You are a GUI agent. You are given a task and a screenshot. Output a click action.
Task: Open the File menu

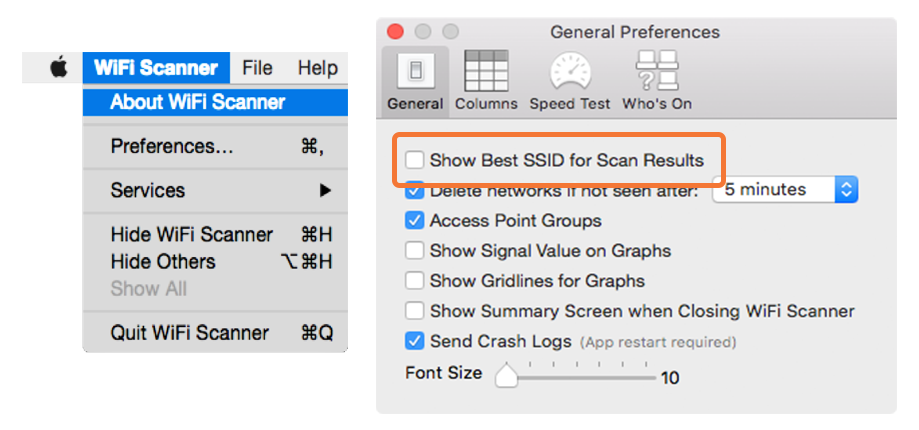pyautogui.click(x=257, y=68)
